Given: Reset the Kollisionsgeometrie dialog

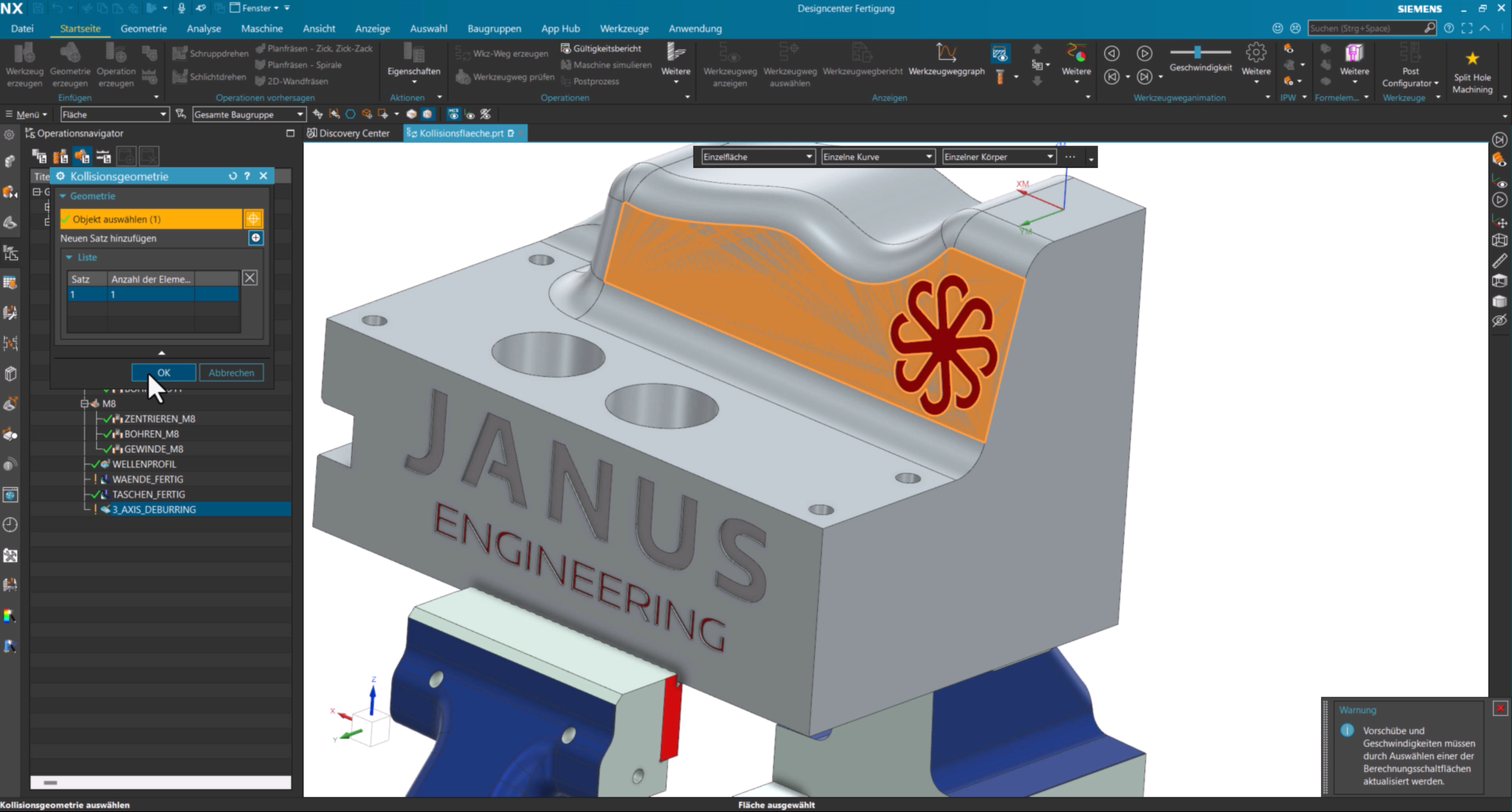Looking at the screenshot, I should click(x=233, y=176).
